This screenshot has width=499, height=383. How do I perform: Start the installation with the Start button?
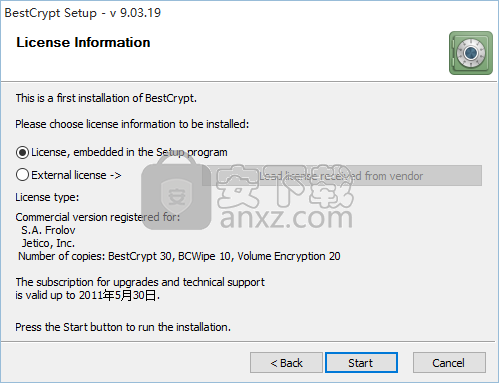coord(361,363)
